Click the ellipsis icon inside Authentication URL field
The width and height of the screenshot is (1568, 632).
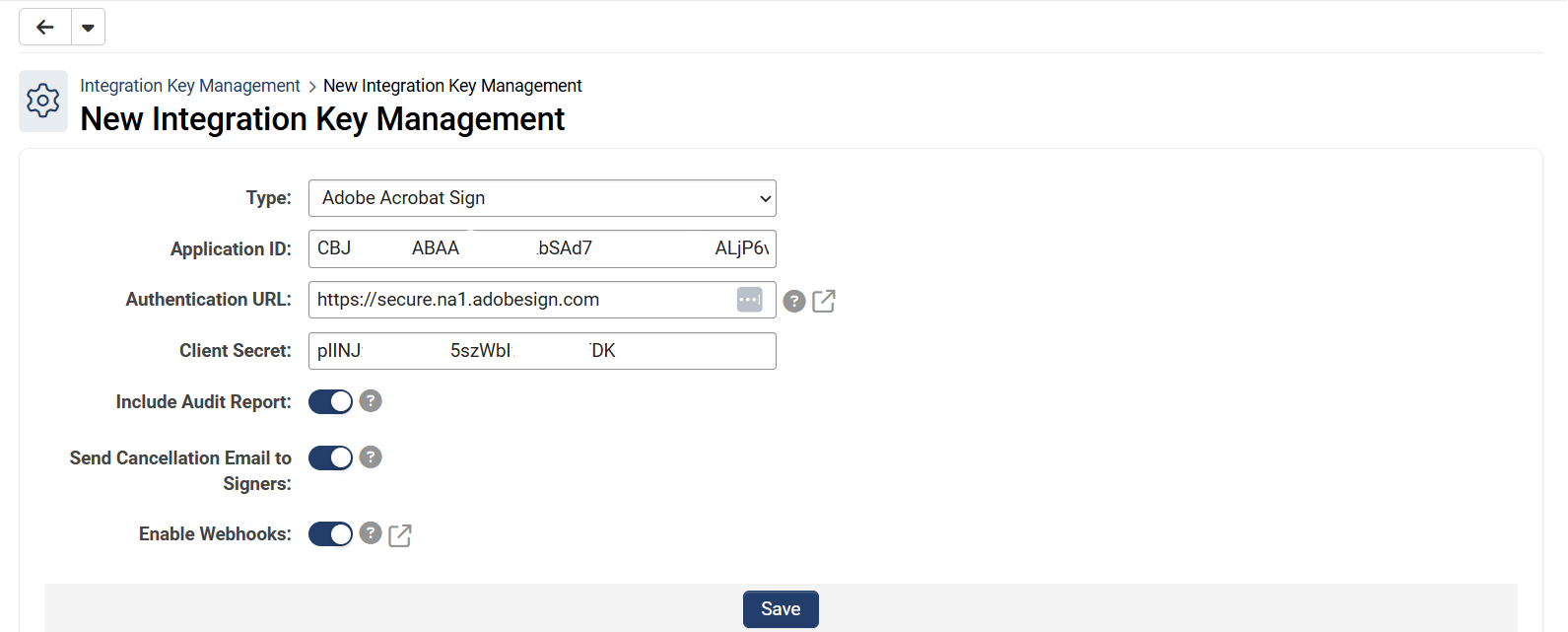click(x=750, y=300)
